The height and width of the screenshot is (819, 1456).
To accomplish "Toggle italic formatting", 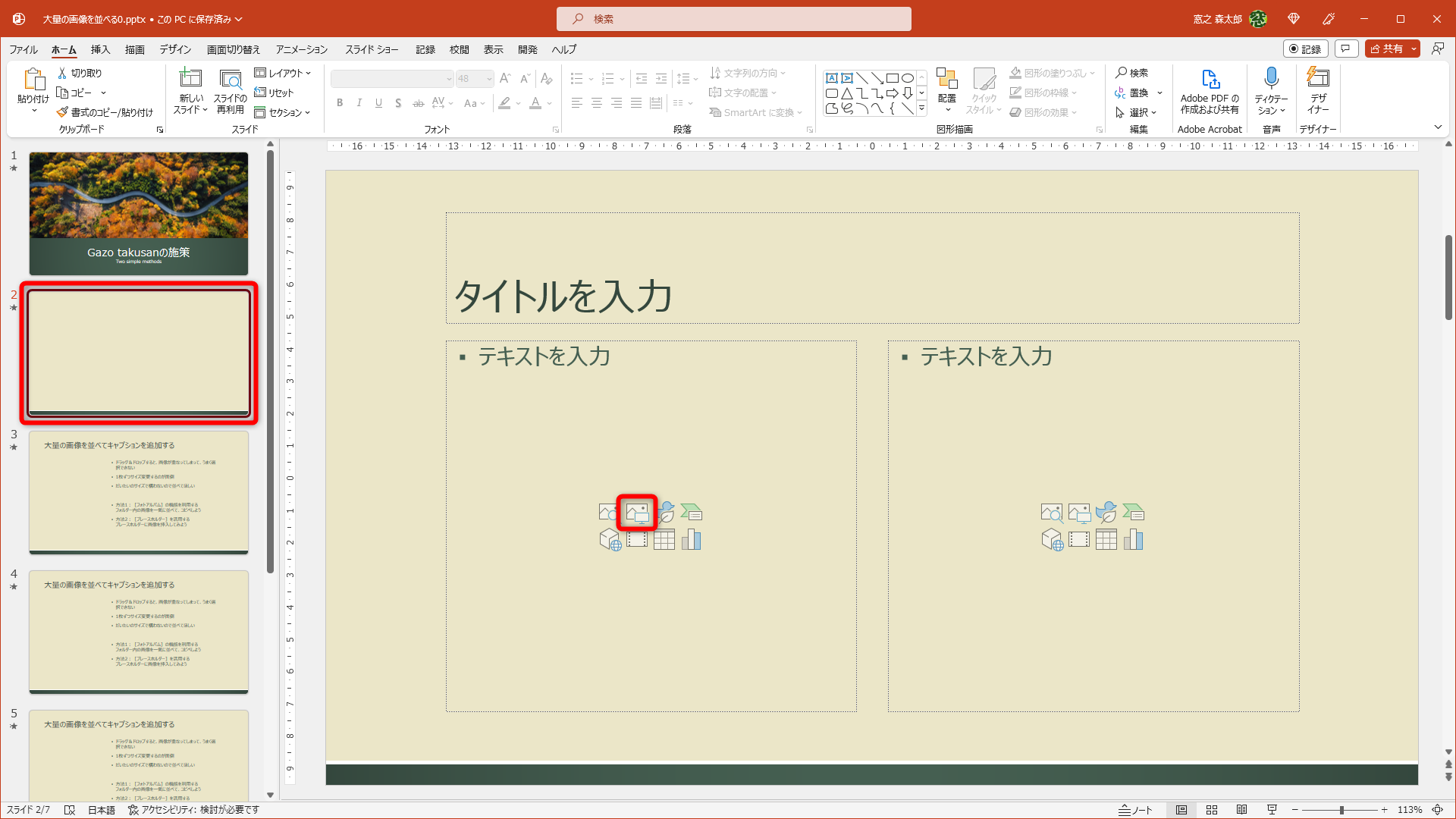I will tap(359, 103).
